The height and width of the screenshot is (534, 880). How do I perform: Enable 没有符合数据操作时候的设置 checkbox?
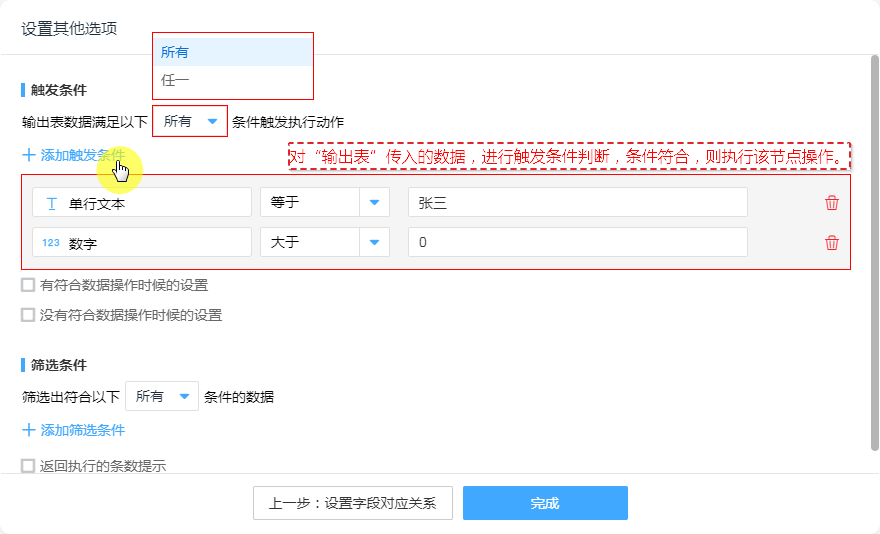(28, 315)
